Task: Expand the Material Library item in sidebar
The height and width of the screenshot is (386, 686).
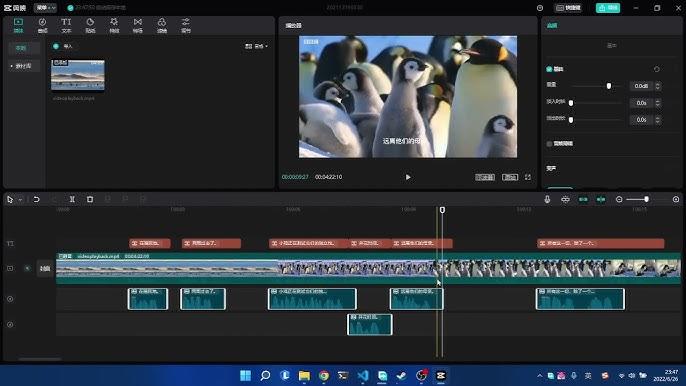Action: [23, 66]
